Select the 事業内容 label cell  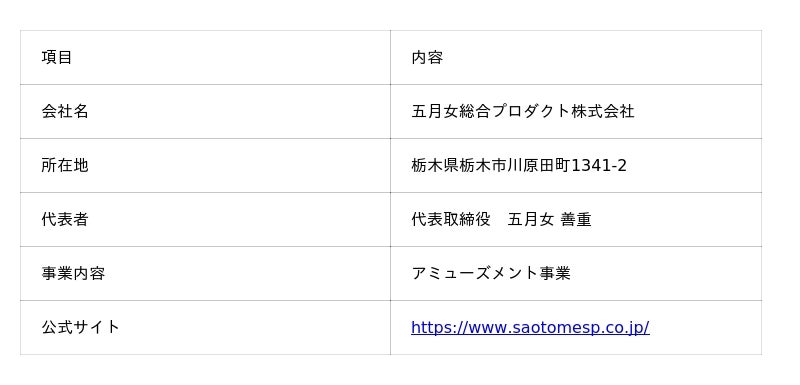(205, 274)
